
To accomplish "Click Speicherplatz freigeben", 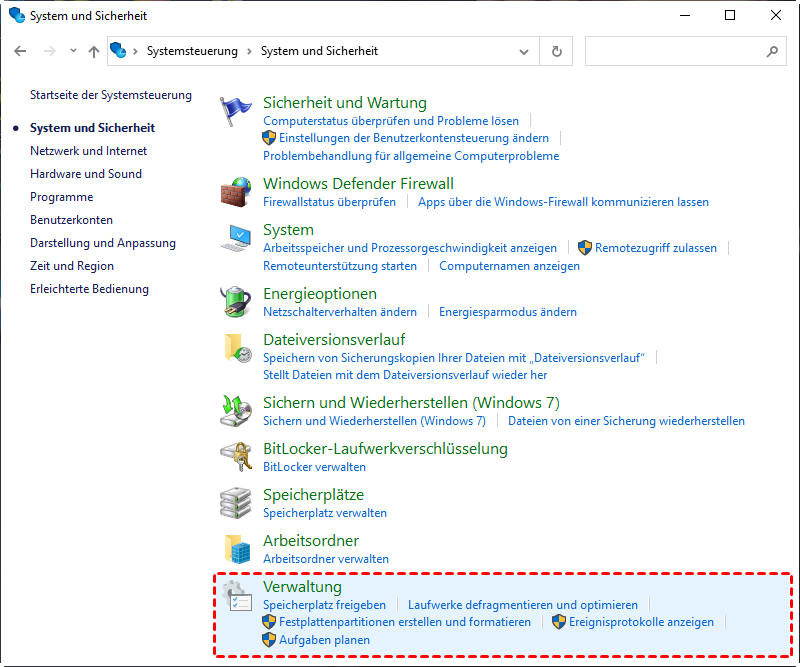I will click(324, 605).
